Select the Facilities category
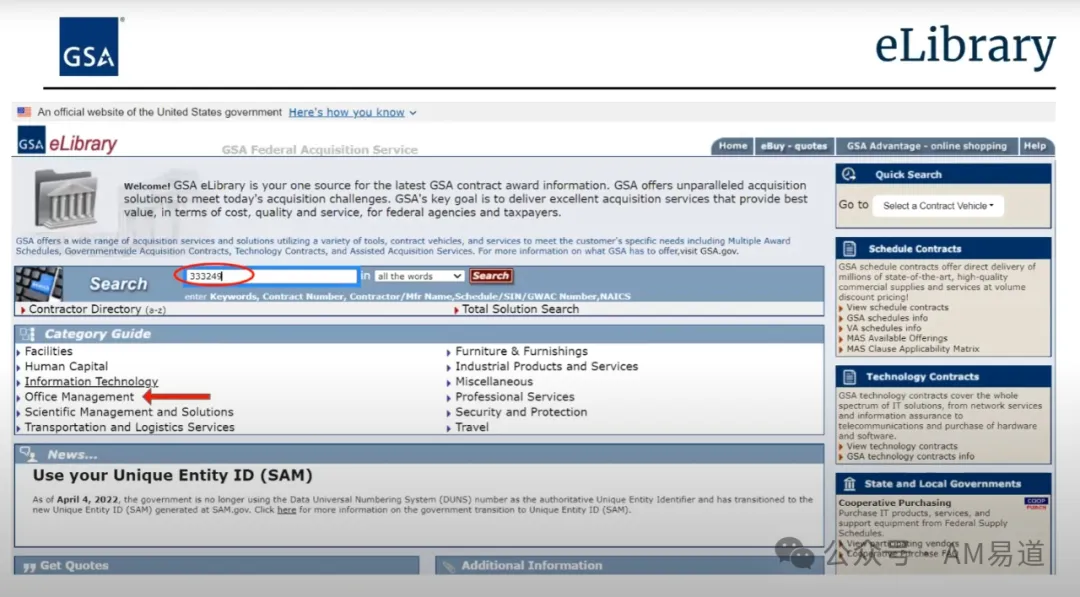 pos(48,351)
